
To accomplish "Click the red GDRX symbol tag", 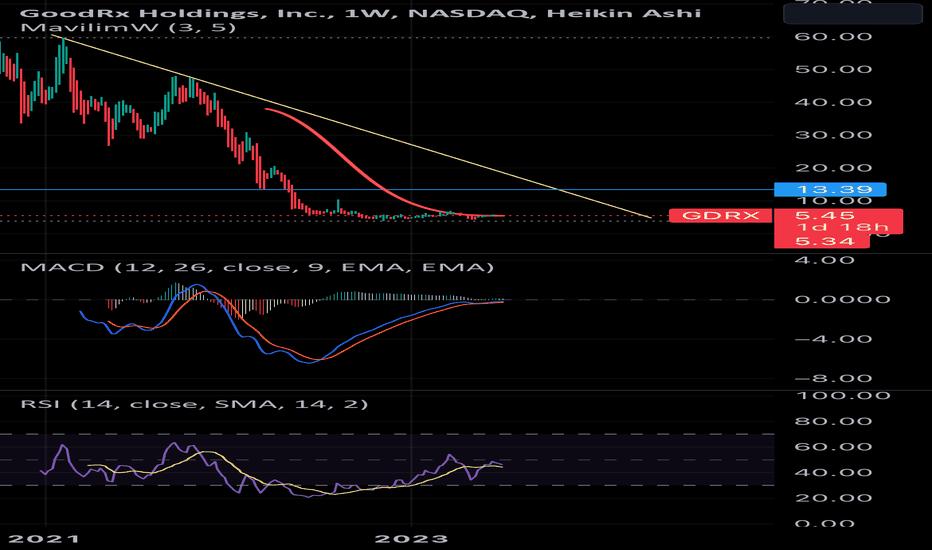I will click(720, 215).
